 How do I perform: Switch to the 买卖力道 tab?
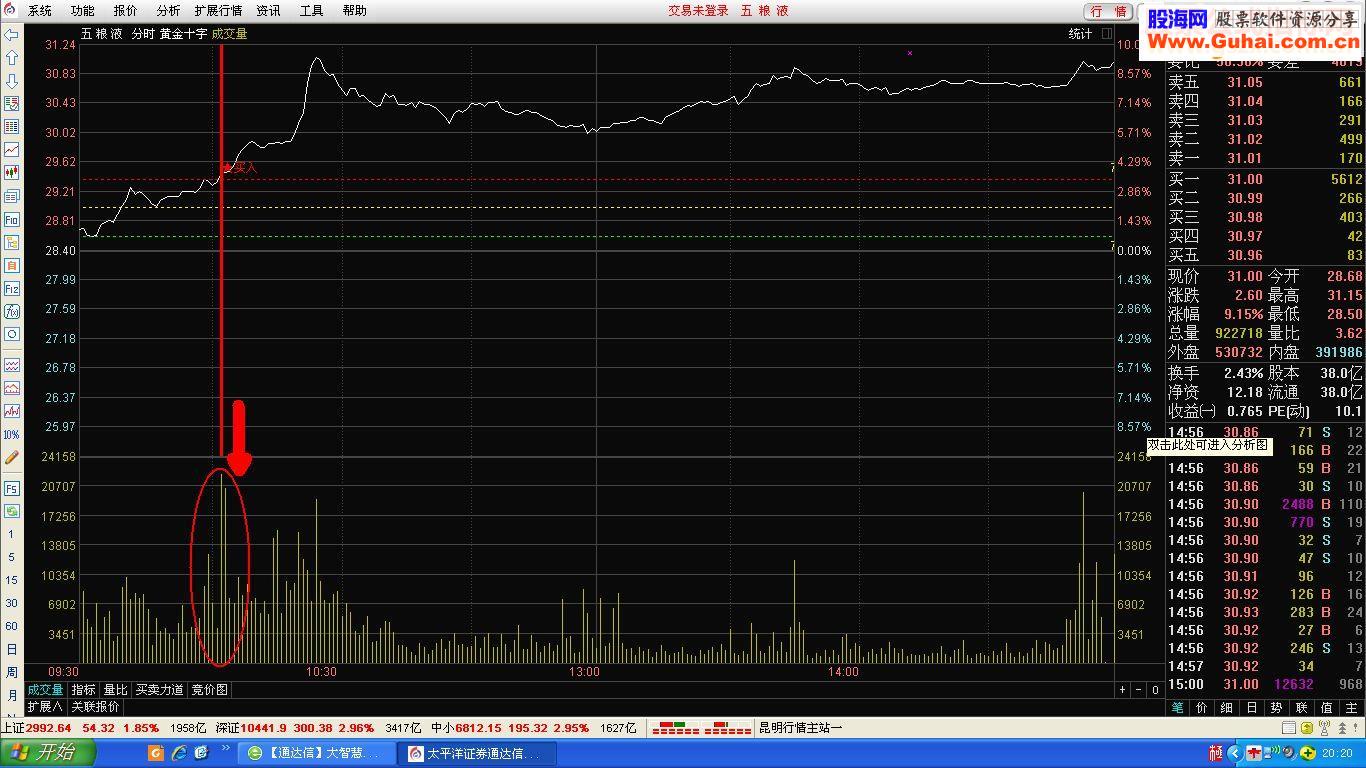coord(160,690)
